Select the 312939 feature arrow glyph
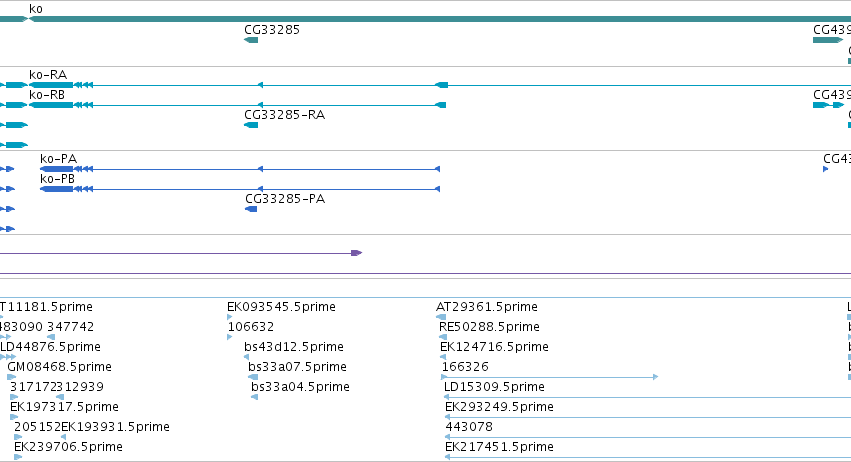 tap(60, 397)
